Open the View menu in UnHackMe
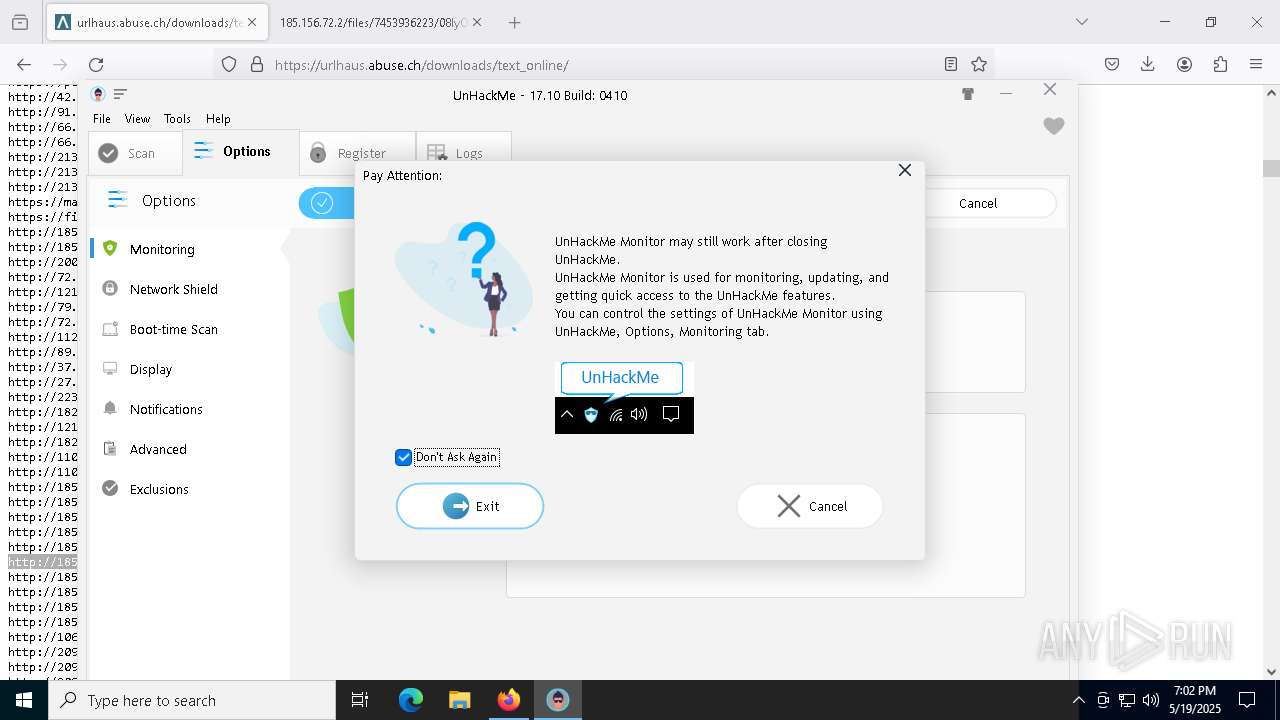1280x720 pixels. point(137,118)
